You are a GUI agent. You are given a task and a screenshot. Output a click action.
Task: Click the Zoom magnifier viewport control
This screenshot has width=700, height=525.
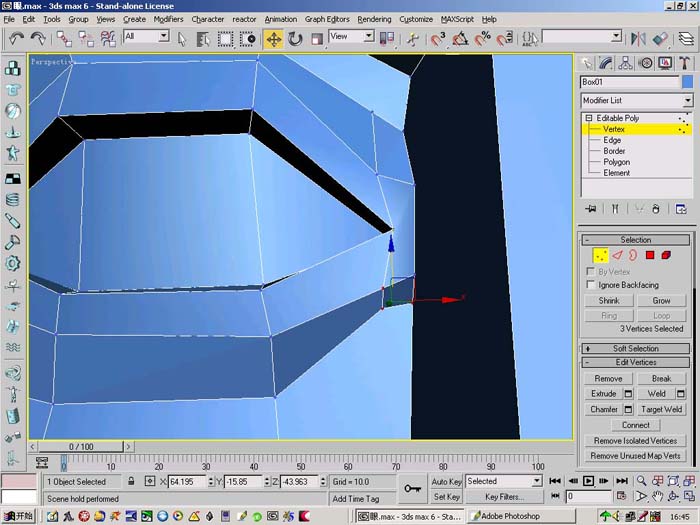tap(642, 481)
